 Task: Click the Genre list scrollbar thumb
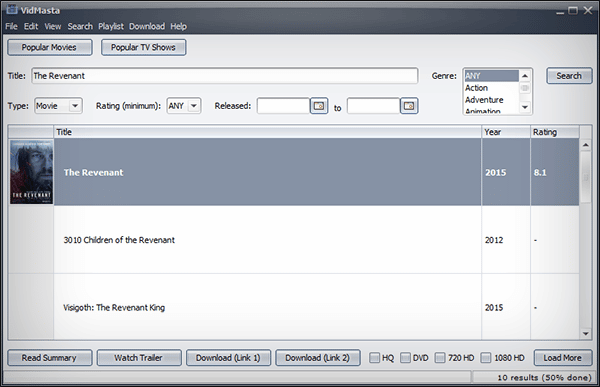point(525,88)
